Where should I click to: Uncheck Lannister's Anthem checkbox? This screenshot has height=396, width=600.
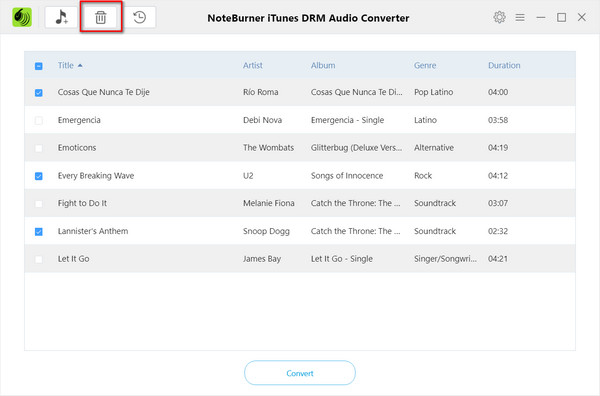(x=39, y=231)
